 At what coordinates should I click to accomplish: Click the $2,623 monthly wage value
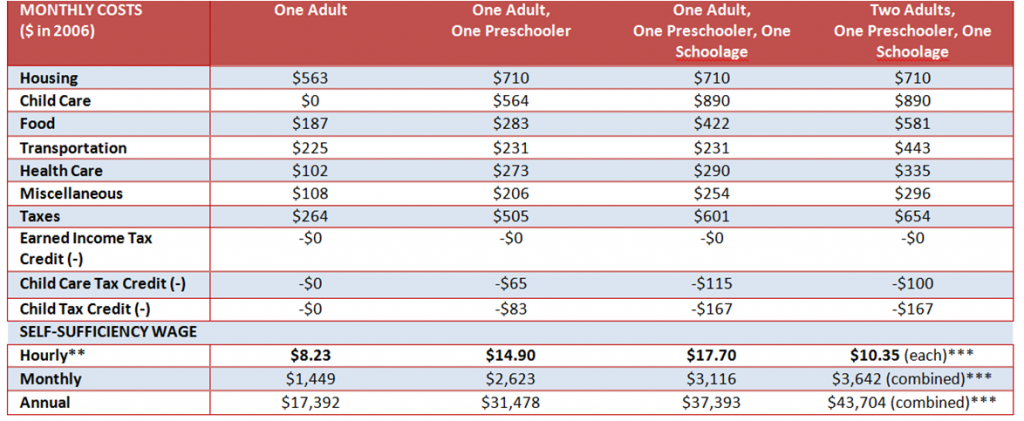[x=510, y=379]
